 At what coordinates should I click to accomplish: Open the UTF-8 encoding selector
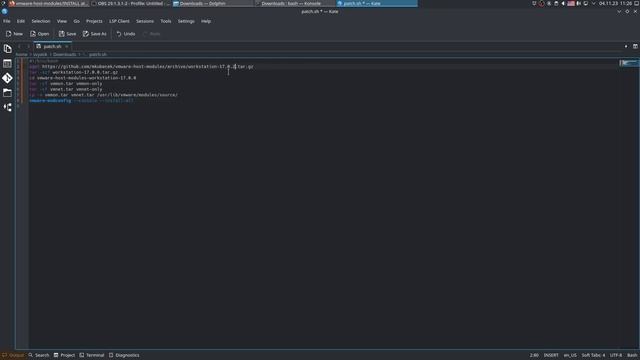[x=616, y=356]
